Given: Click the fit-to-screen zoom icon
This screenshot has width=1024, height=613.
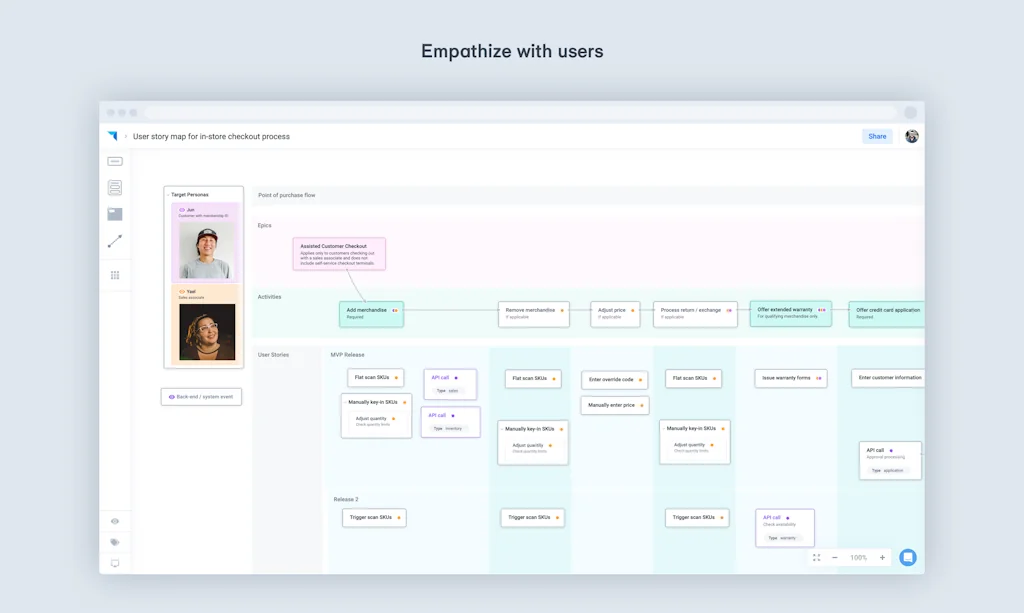Looking at the screenshot, I should tap(817, 558).
